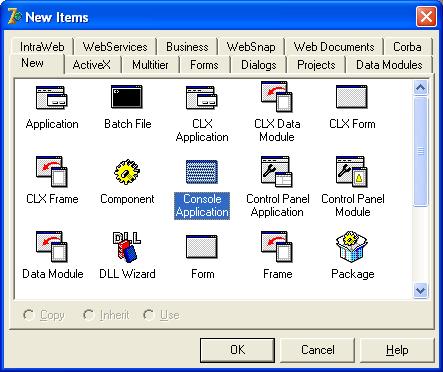Pick the Control Panel Module icon
This screenshot has width=443, height=372.
tap(352, 172)
